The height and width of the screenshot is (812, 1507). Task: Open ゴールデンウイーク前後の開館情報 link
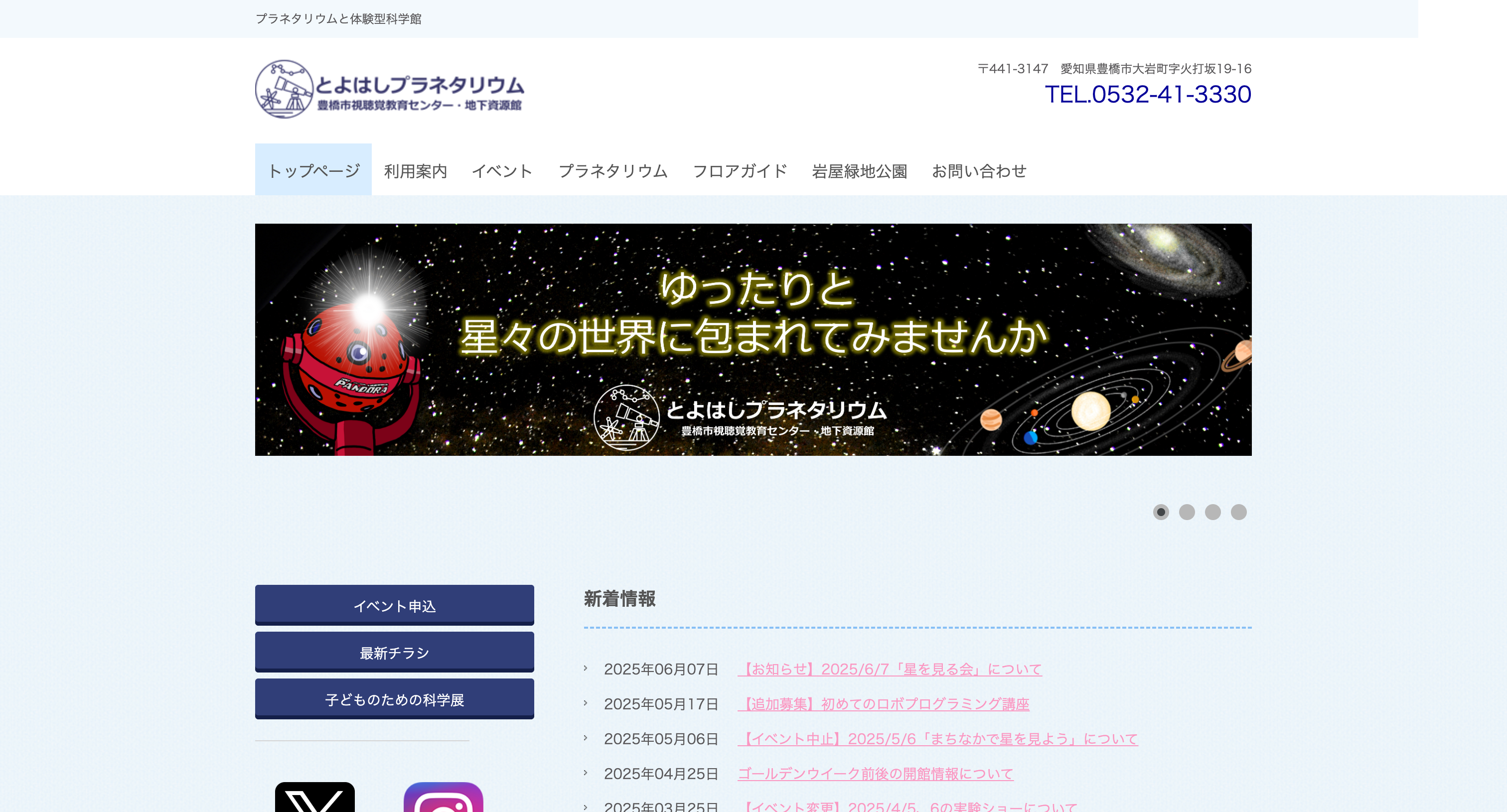(x=875, y=774)
